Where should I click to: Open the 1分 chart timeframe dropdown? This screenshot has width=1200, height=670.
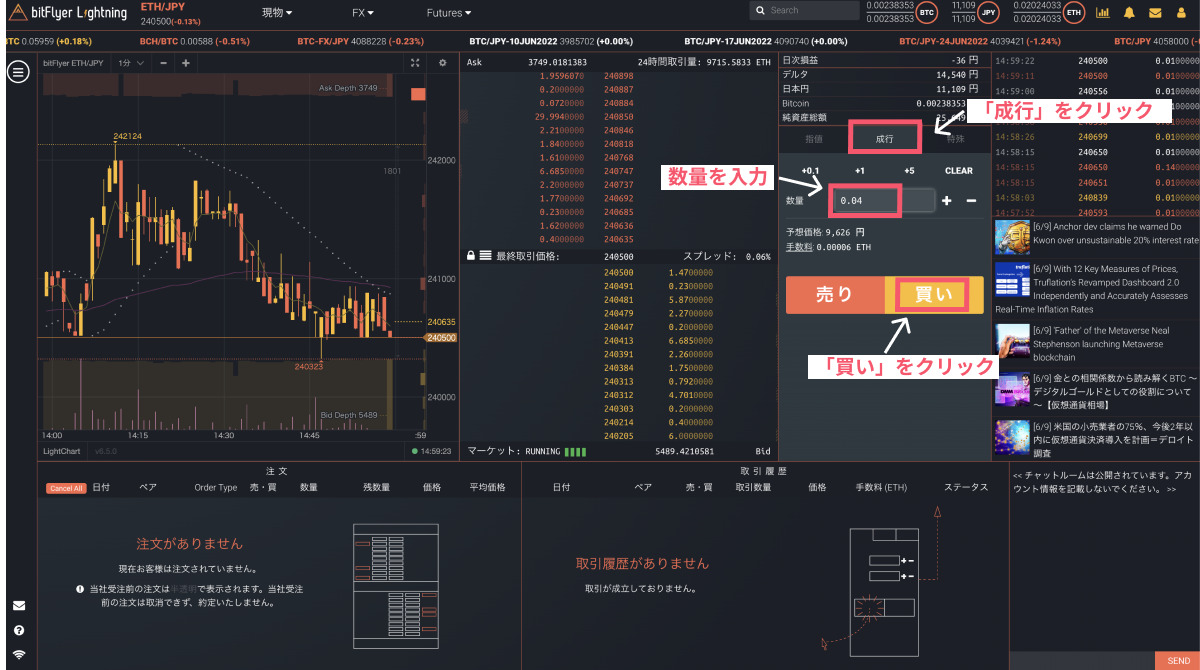pos(131,62)
